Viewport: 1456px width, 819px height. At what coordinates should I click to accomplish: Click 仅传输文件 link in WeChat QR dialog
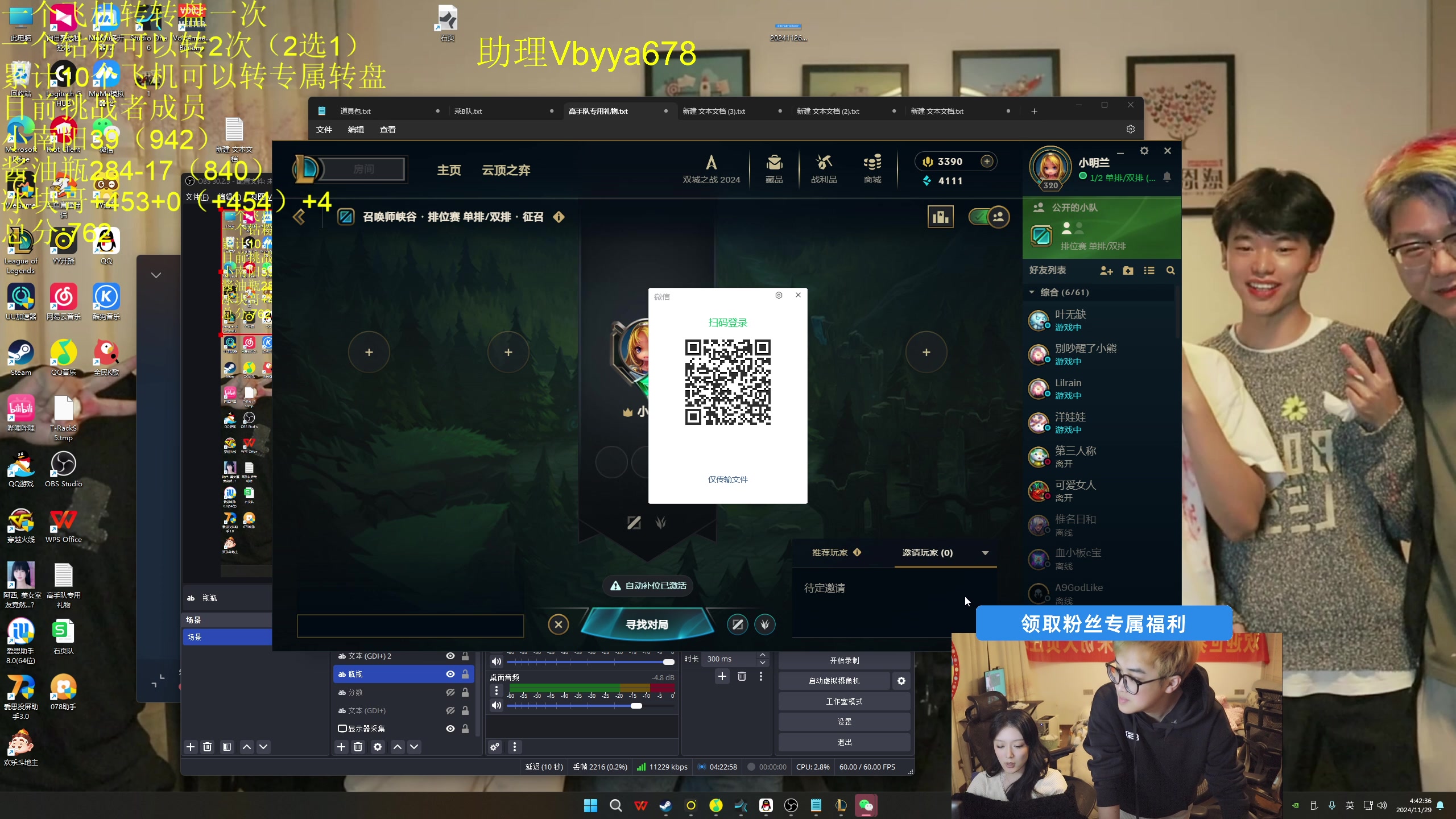coord(728,479)
